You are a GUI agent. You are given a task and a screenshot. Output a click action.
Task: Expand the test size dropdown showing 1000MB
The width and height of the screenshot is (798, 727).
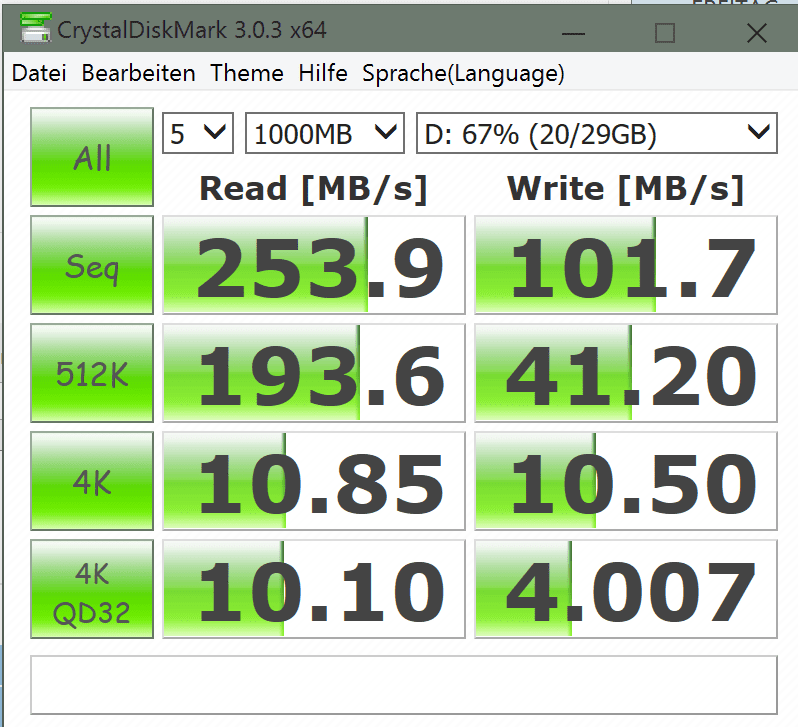pyautogui.click(x=325, y=133)
